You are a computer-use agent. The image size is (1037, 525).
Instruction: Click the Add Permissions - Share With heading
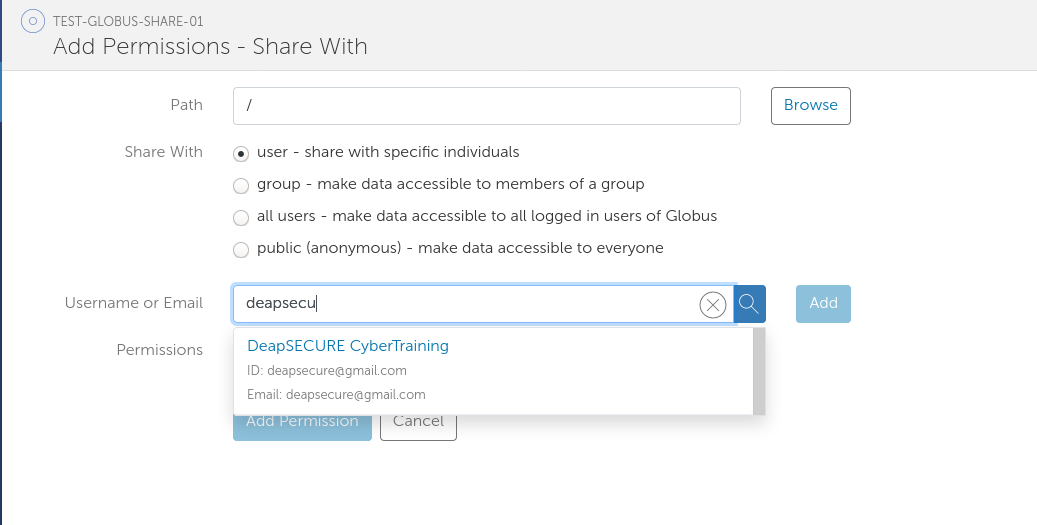[210, 47]
